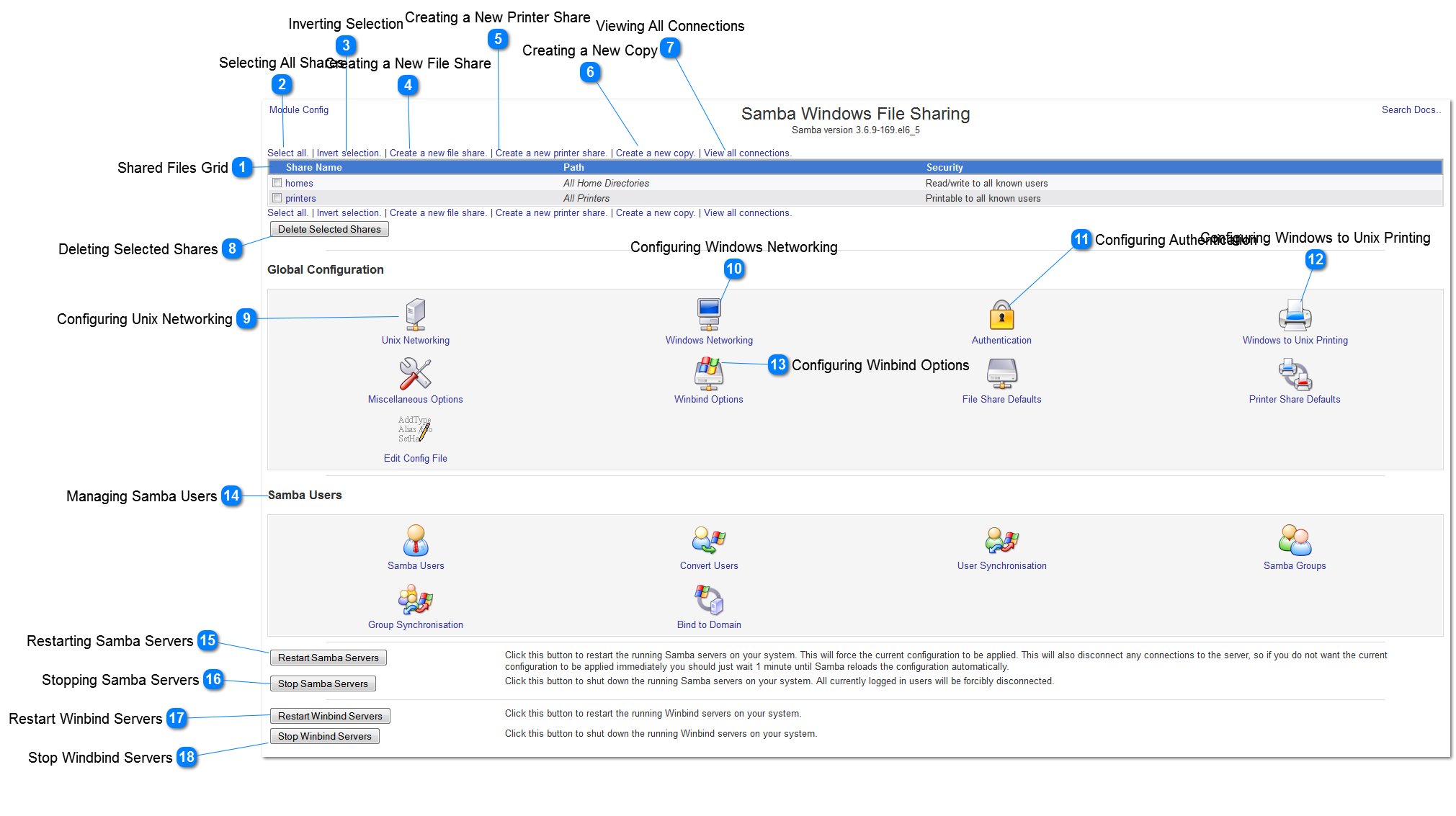Click View all connections below the table

pyautogui.click(x=748, y=213)
